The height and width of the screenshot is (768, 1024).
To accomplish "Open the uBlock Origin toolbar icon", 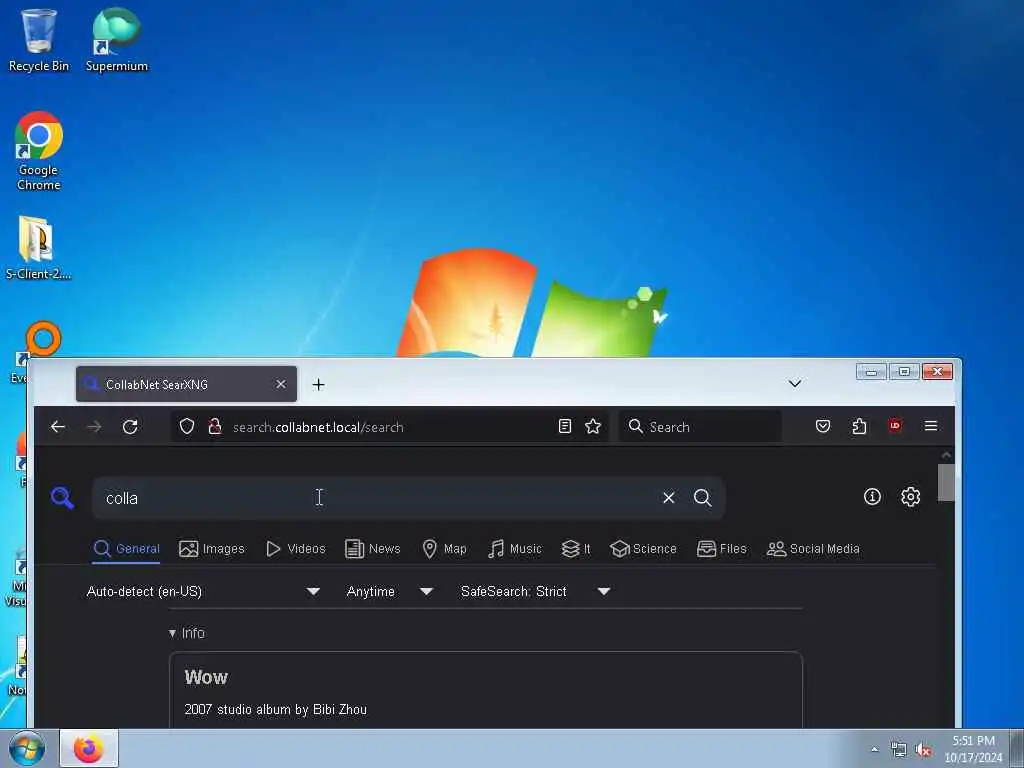I will pos(895,426).
